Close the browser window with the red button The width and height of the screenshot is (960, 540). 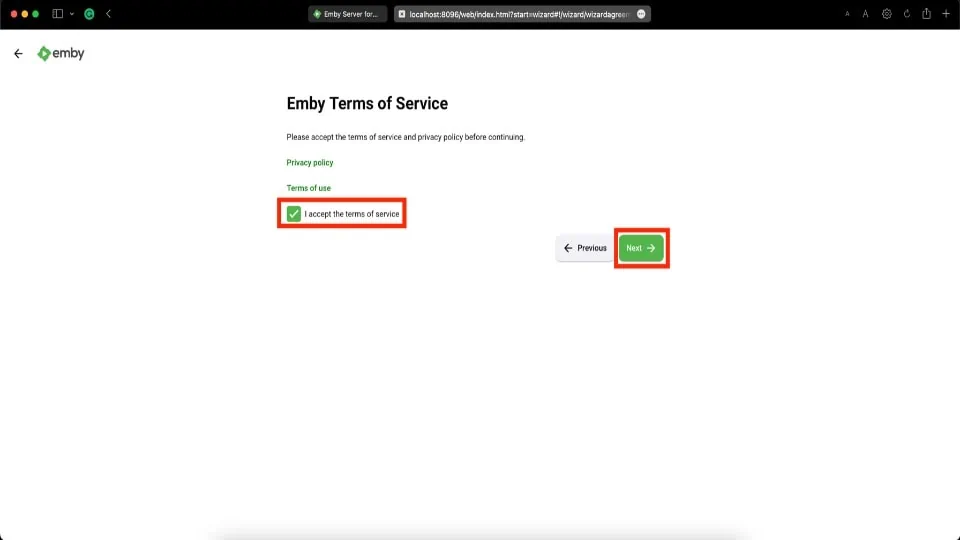(13, 13)
